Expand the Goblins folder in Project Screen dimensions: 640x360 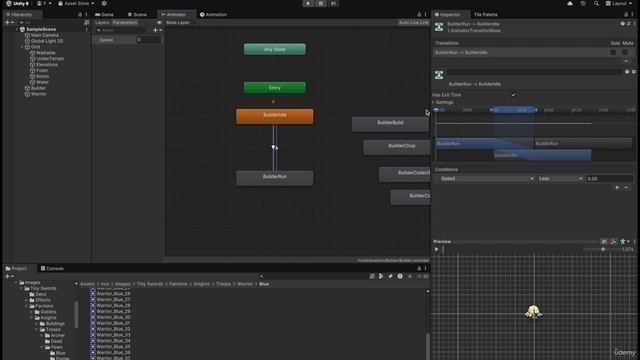point(32,312)
